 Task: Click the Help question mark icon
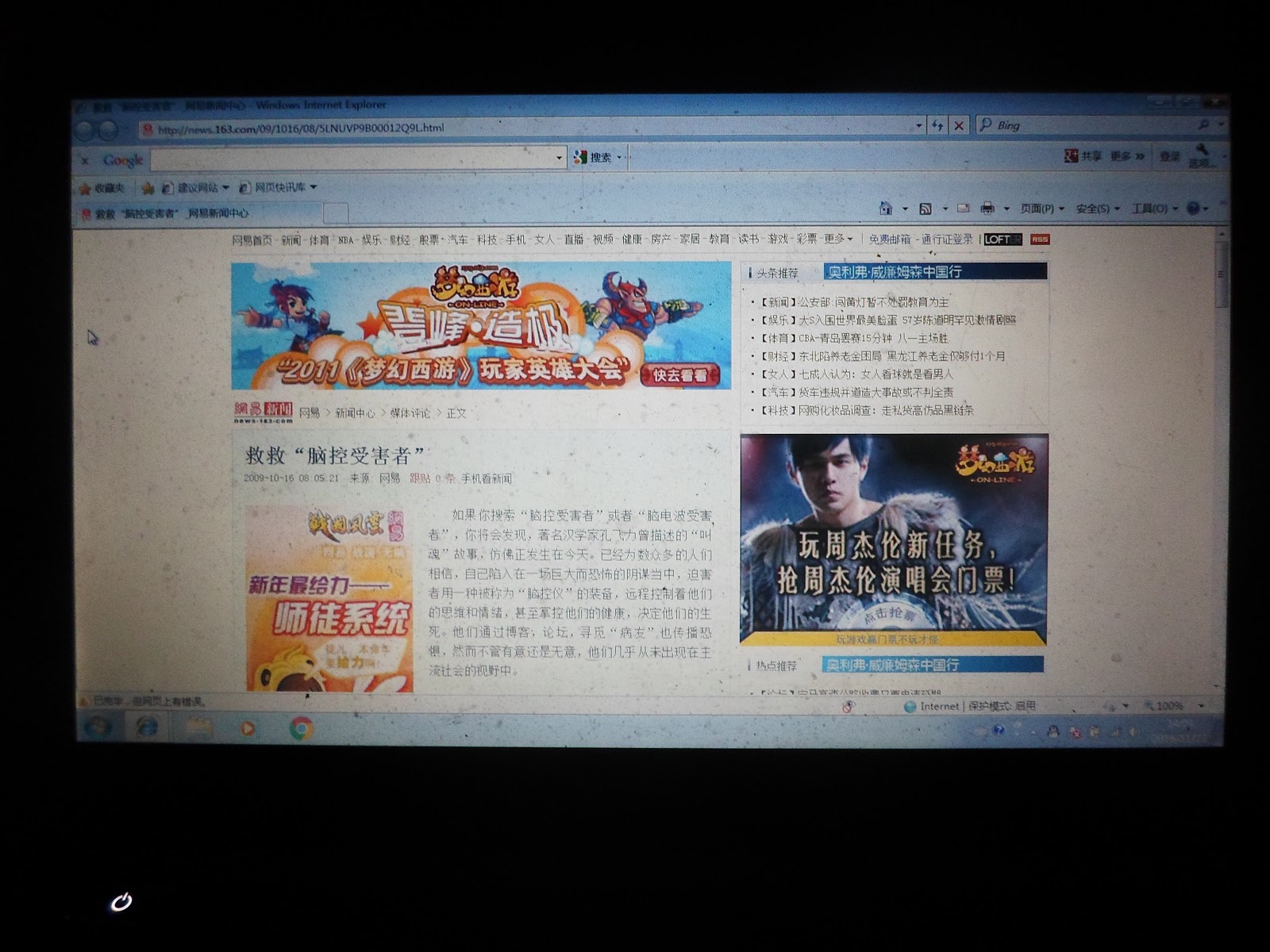[x=1193, y=209]
